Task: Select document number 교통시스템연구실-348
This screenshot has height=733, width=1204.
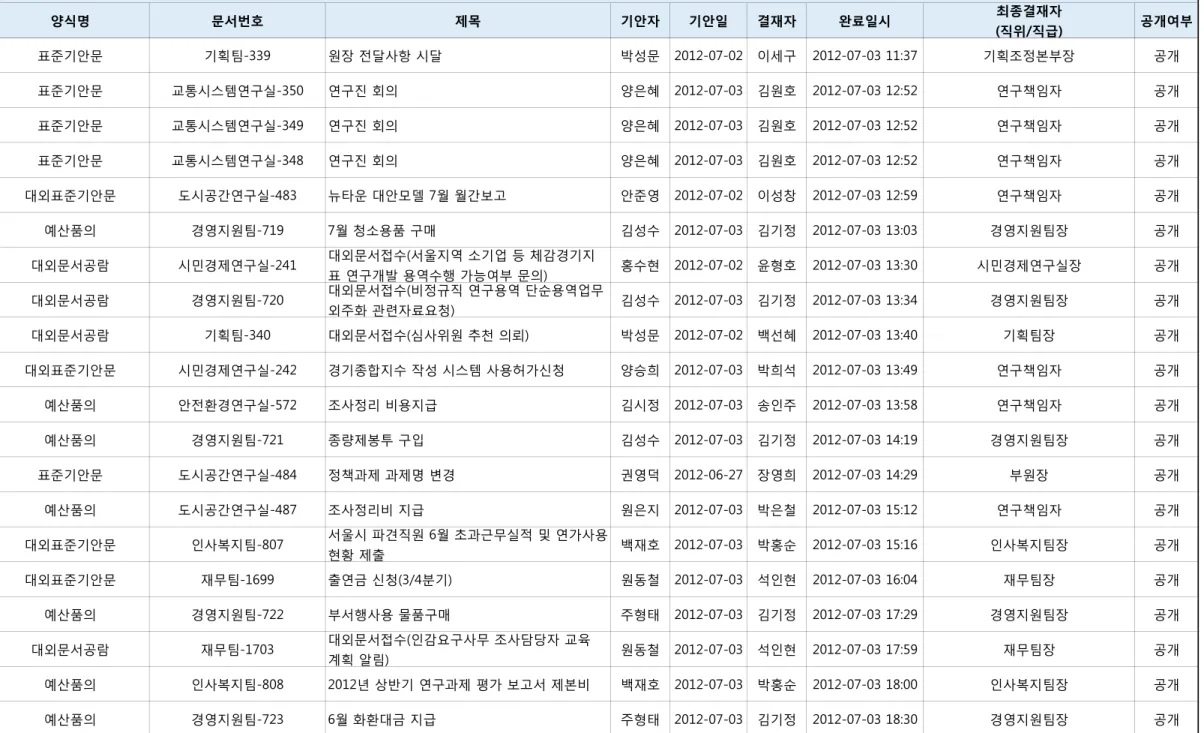Action: (237, 161)
